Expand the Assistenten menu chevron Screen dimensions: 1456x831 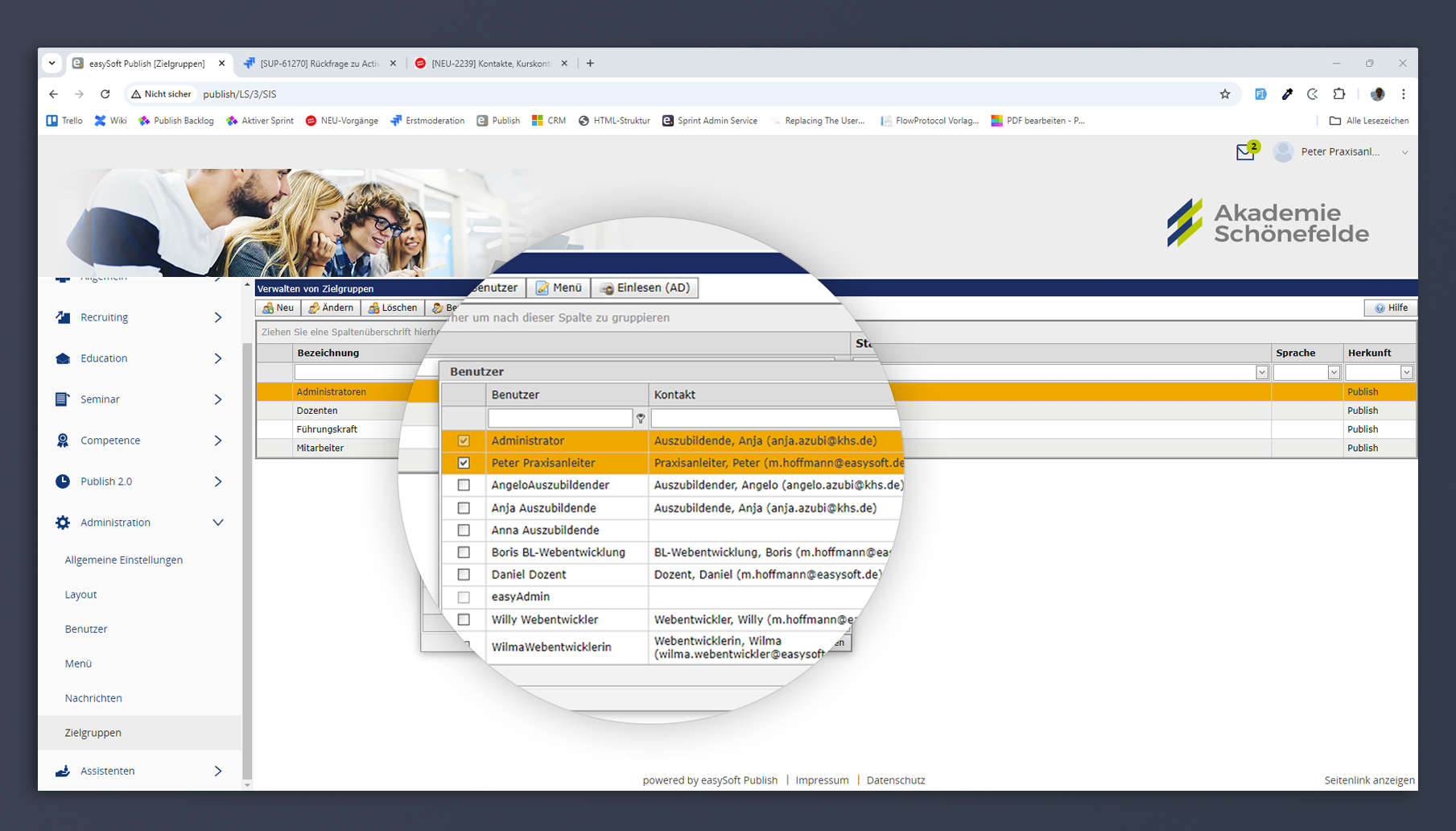[218, 771]
